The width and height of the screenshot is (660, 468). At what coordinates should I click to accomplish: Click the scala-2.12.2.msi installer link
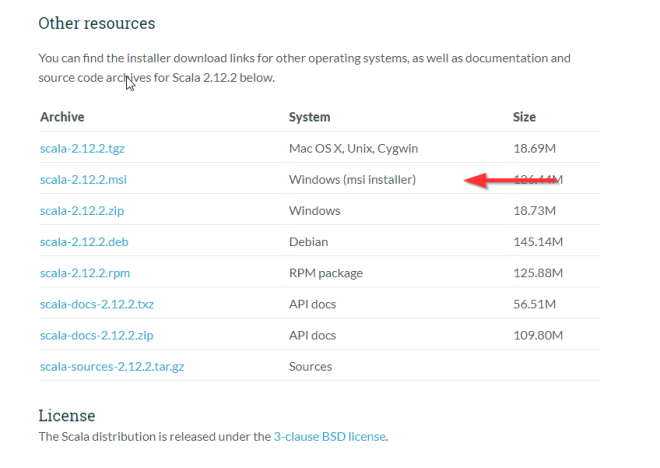(82, 180)
